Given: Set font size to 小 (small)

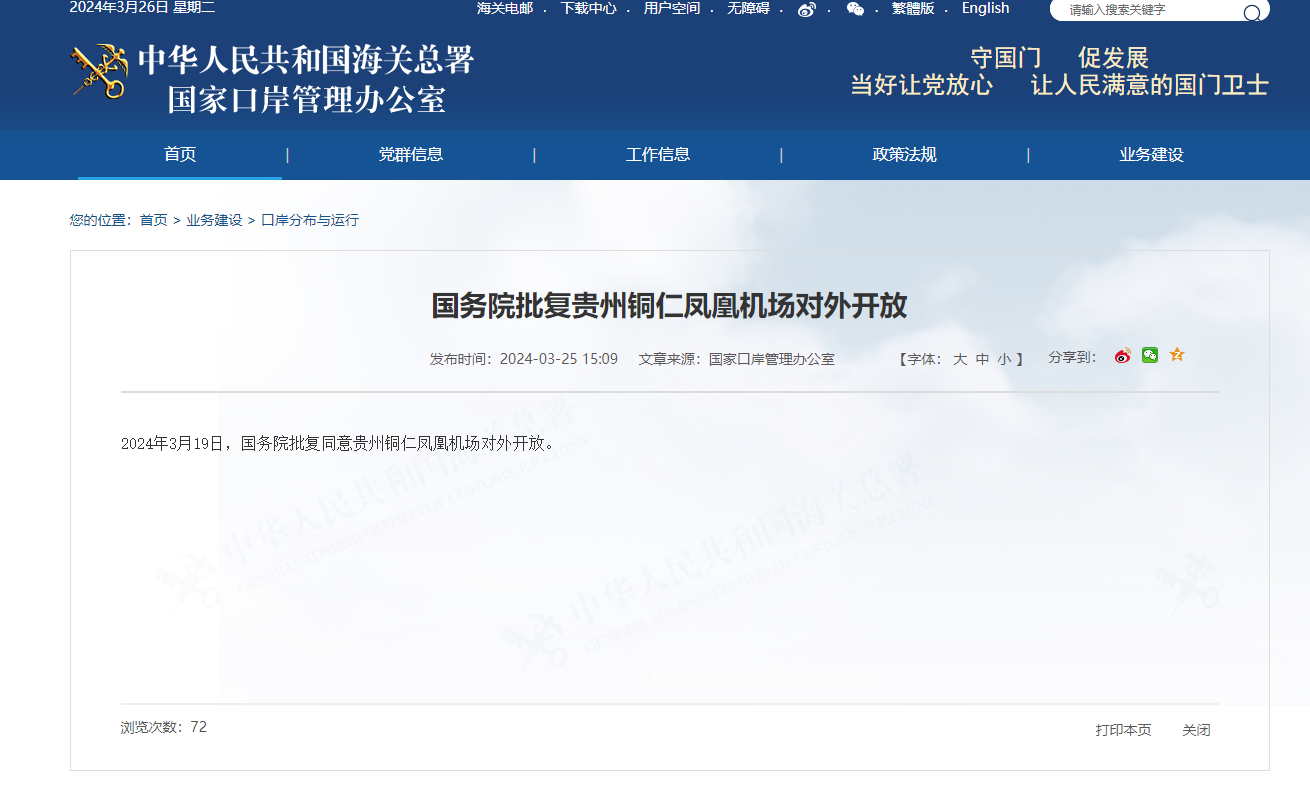Looking at the screenshot, I should tap(1003, 359).
